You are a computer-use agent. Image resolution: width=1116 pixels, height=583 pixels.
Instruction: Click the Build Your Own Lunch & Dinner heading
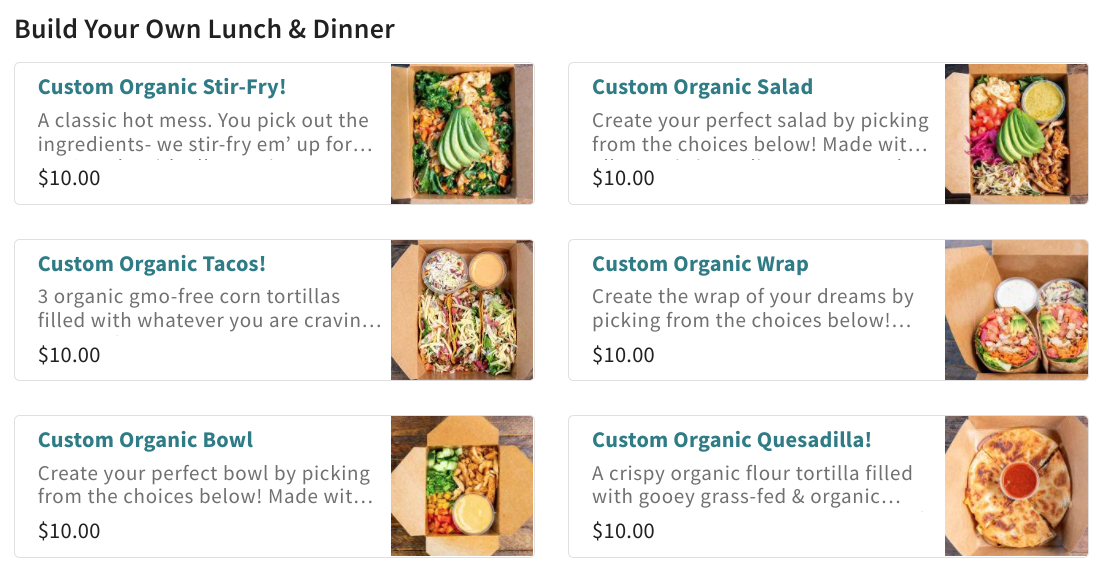tap(205, 29)
